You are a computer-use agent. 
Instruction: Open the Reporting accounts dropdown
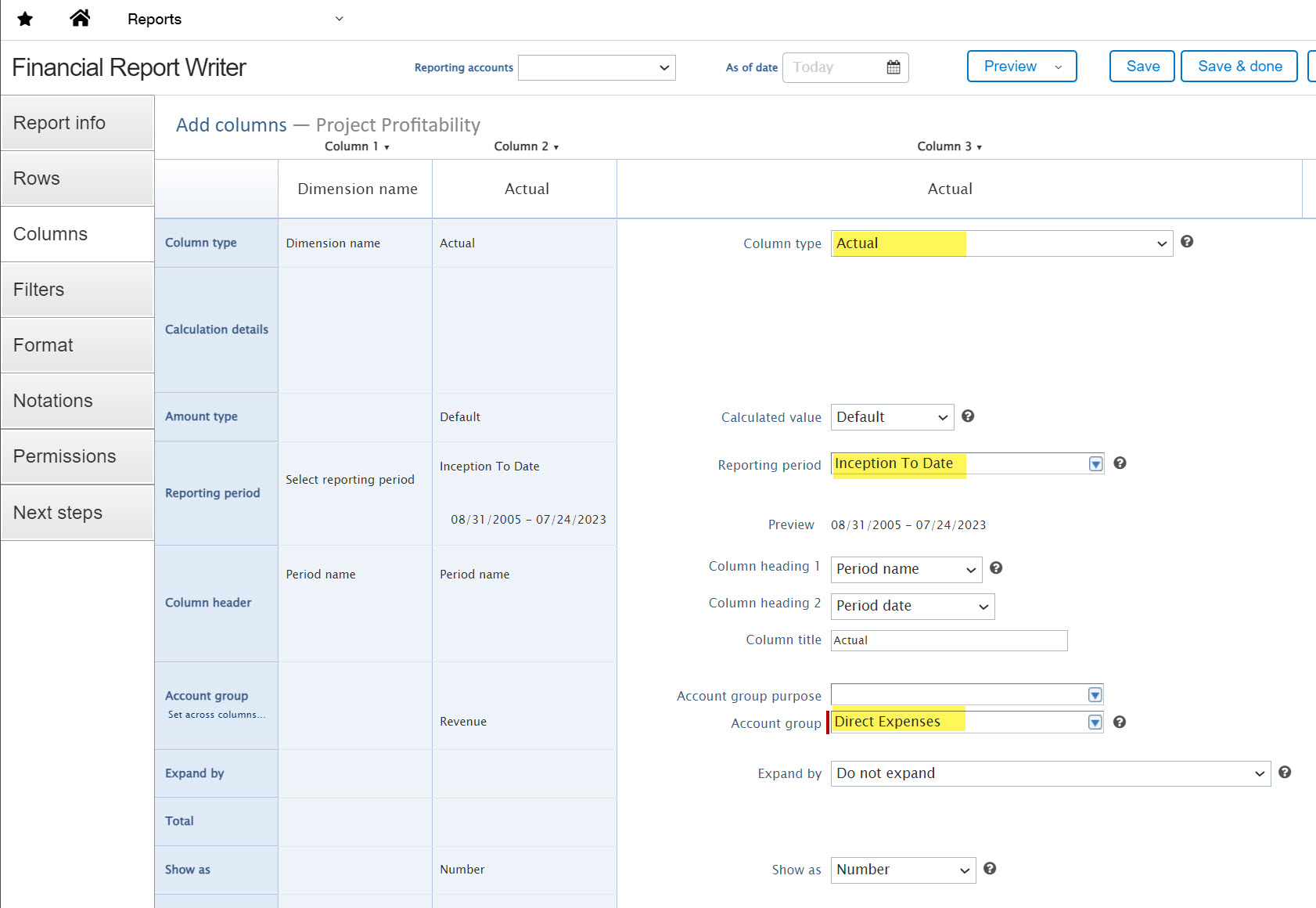click(596, 68)
